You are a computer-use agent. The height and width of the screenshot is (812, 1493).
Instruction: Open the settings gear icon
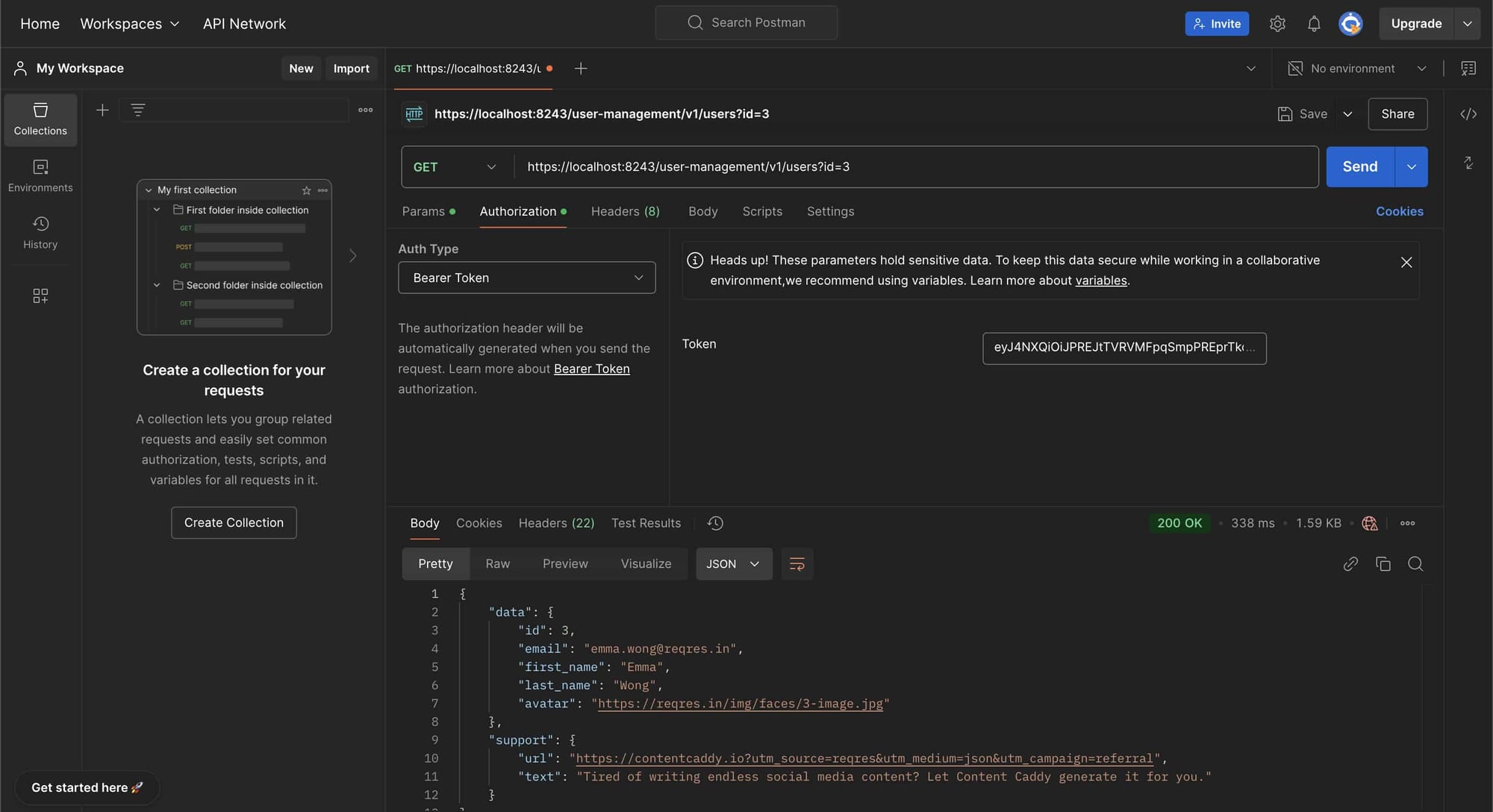1277,24
